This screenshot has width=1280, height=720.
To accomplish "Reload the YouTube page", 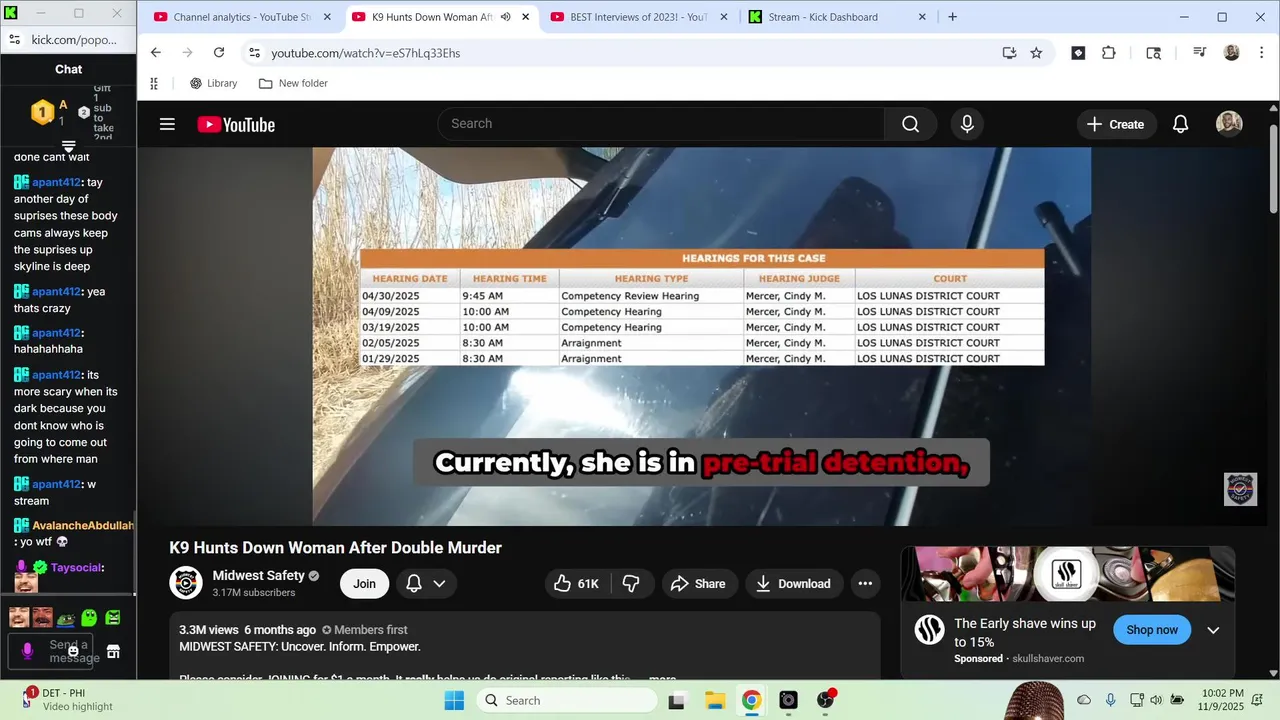I will [x=219, y=53].
